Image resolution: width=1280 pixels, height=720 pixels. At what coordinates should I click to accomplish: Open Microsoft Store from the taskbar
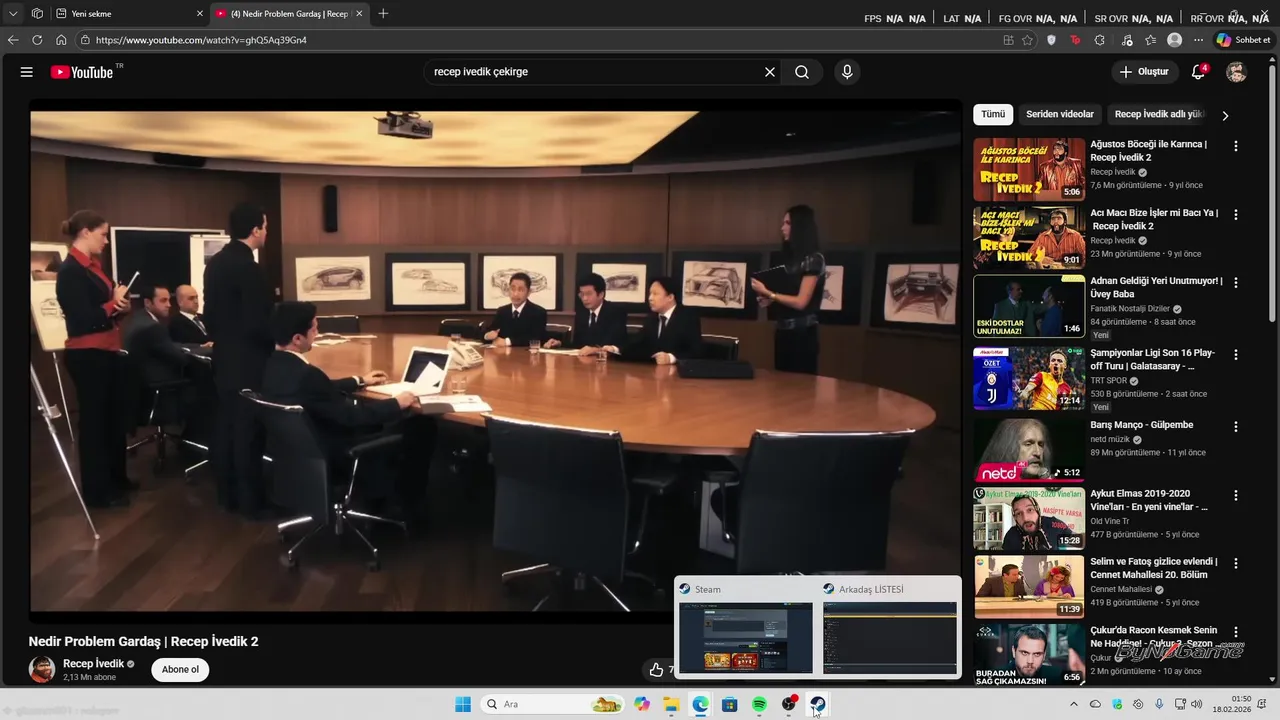point(730,704)
